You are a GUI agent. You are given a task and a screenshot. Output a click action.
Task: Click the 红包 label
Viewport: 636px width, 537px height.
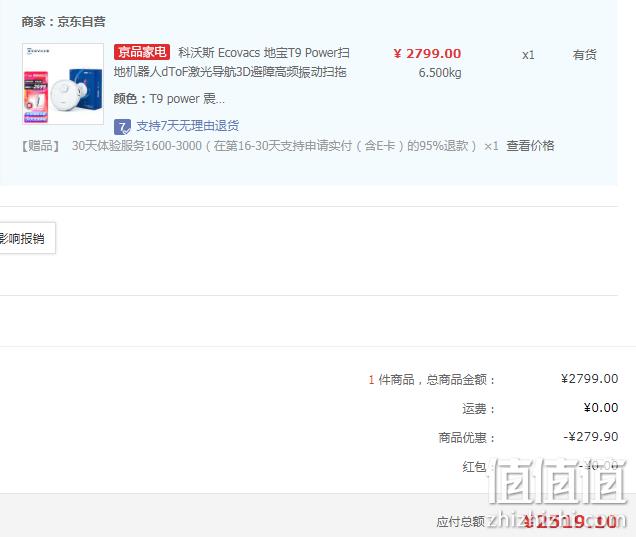pyautogui.click(x=474, y=466)
